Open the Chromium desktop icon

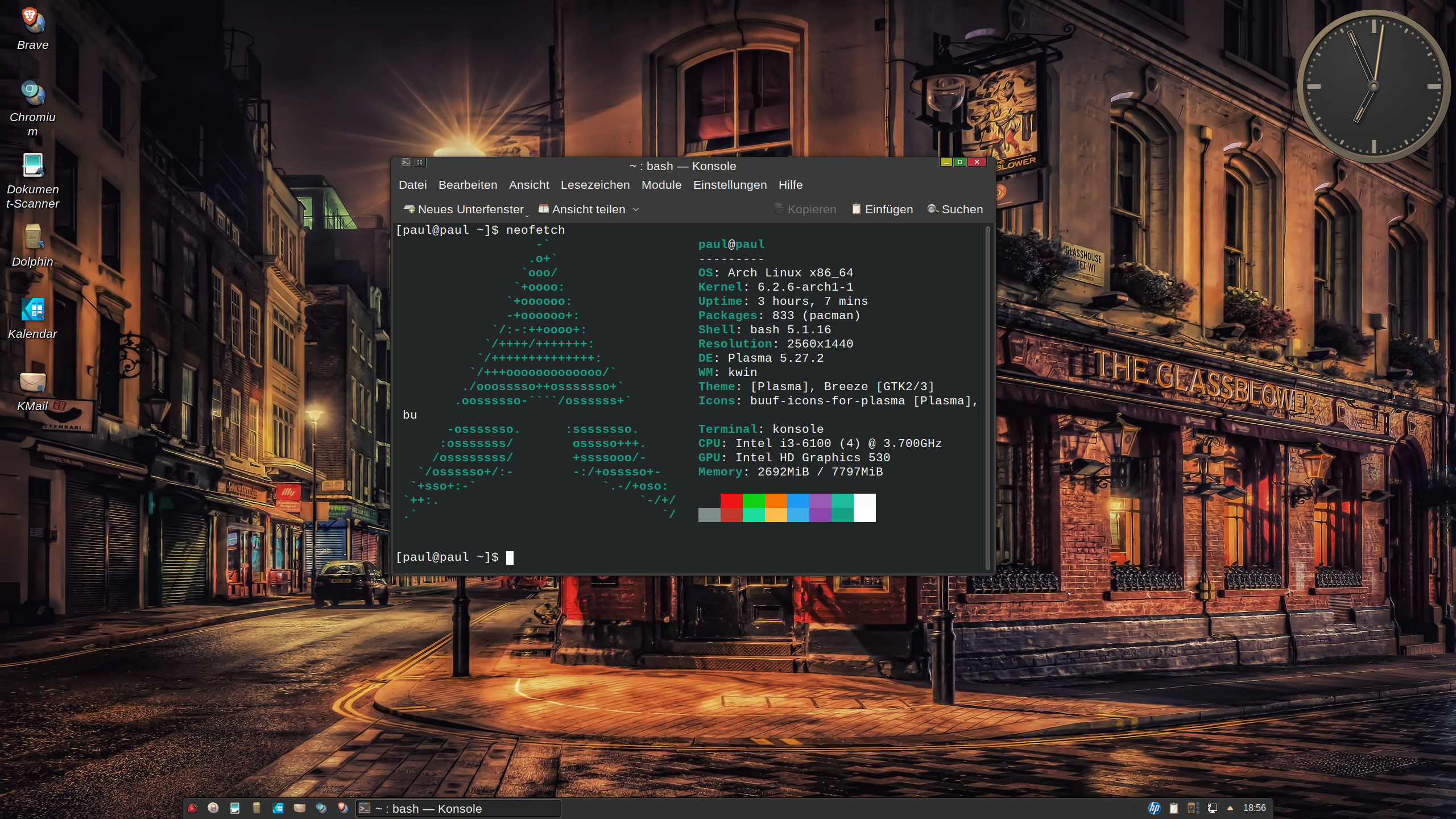pyautogui.click(x=33, y=108)
